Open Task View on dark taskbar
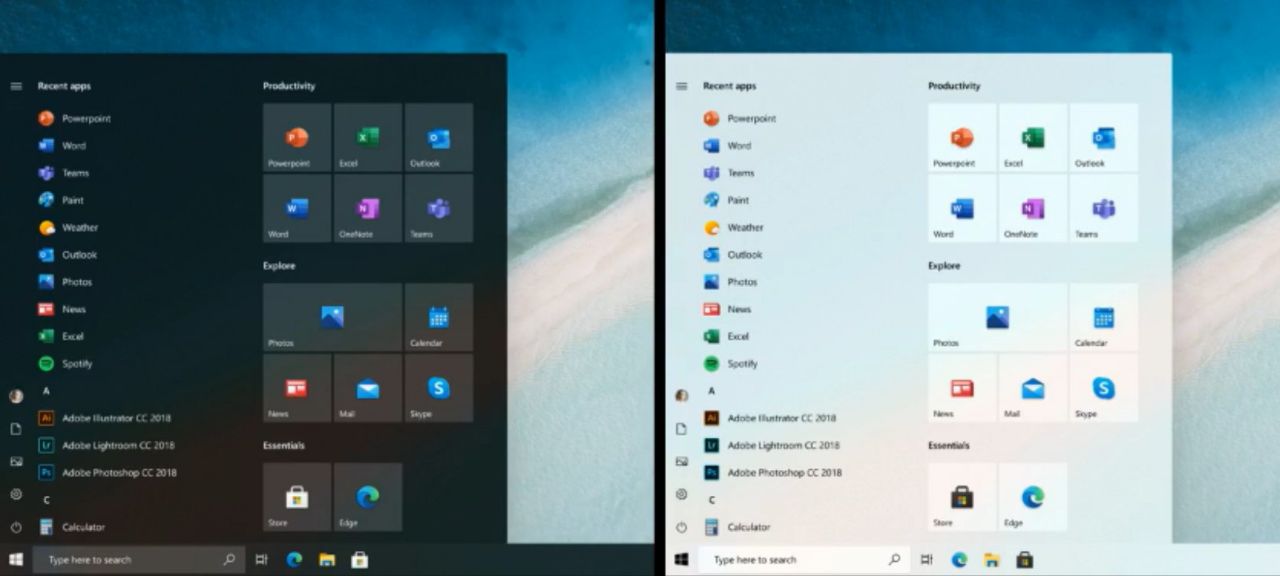This screenshot has height=576, width=1280. click(x=262, y=560)
